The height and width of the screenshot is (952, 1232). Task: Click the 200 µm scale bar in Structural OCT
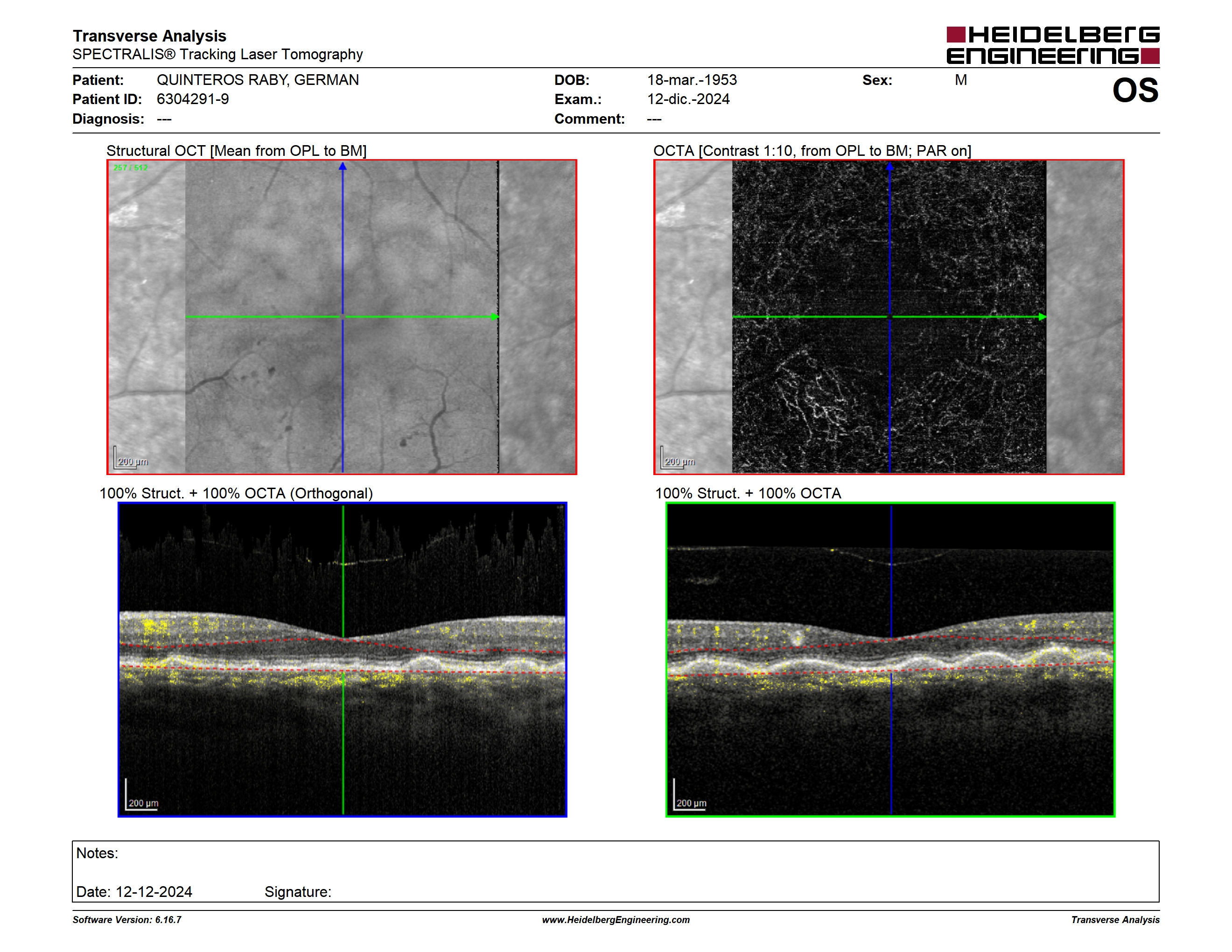click(x=132, y=458)
